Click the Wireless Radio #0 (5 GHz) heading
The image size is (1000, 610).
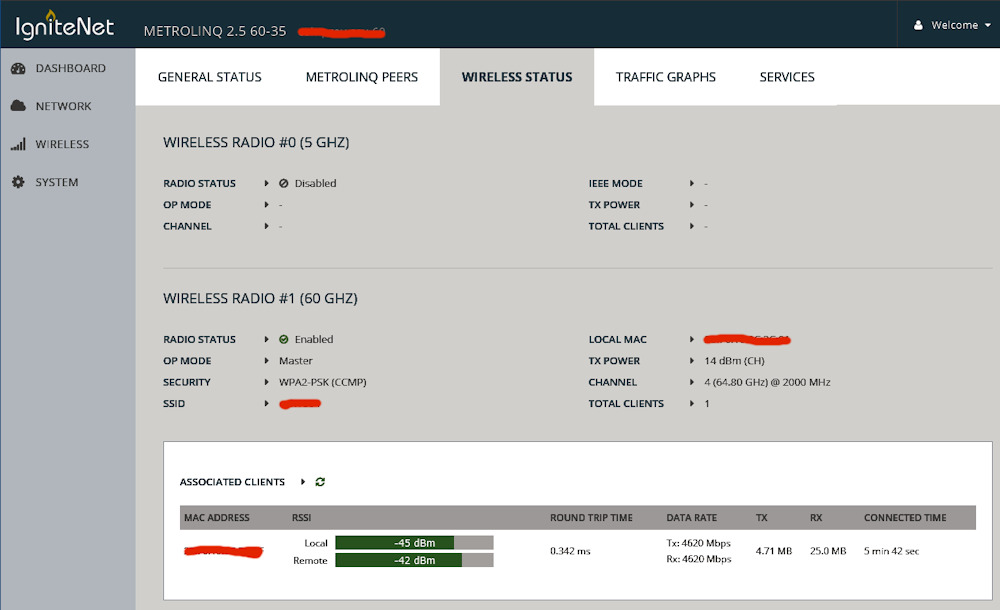click(256, 142)
